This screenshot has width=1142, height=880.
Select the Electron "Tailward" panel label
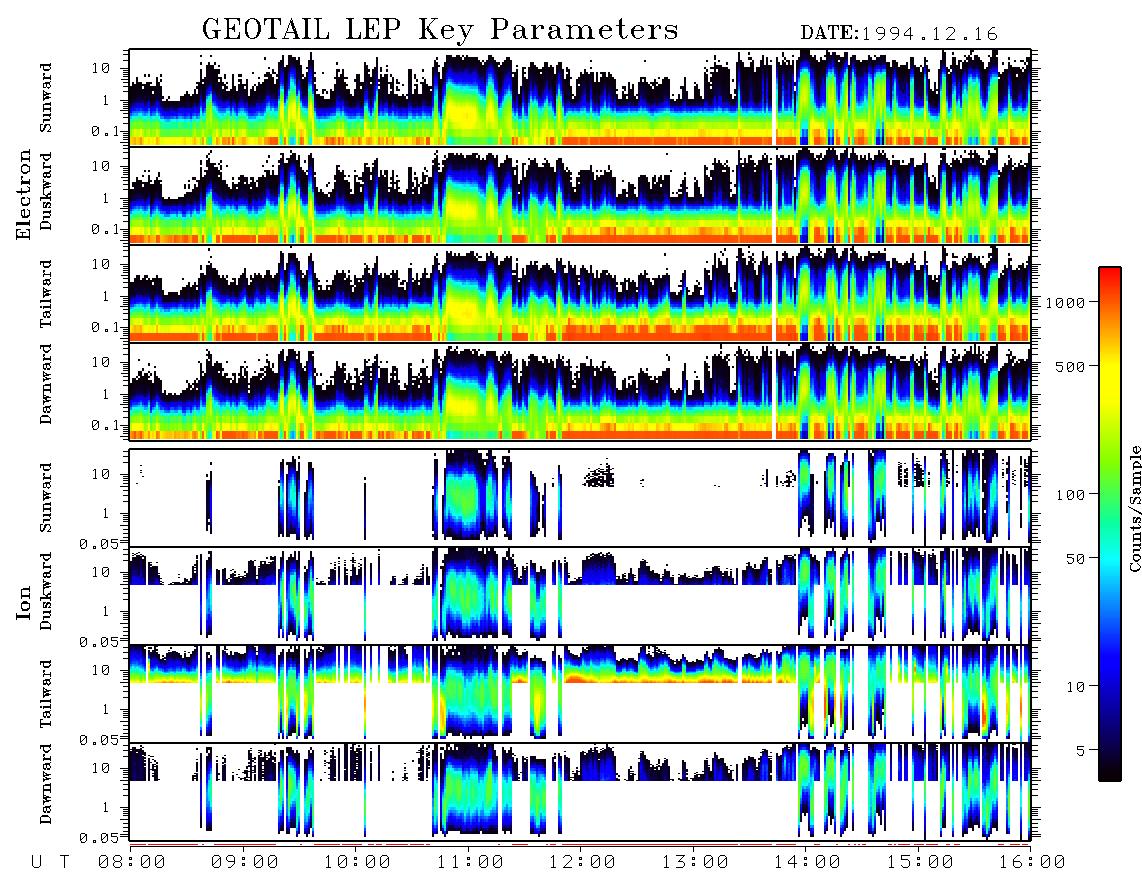click(46, 293)
